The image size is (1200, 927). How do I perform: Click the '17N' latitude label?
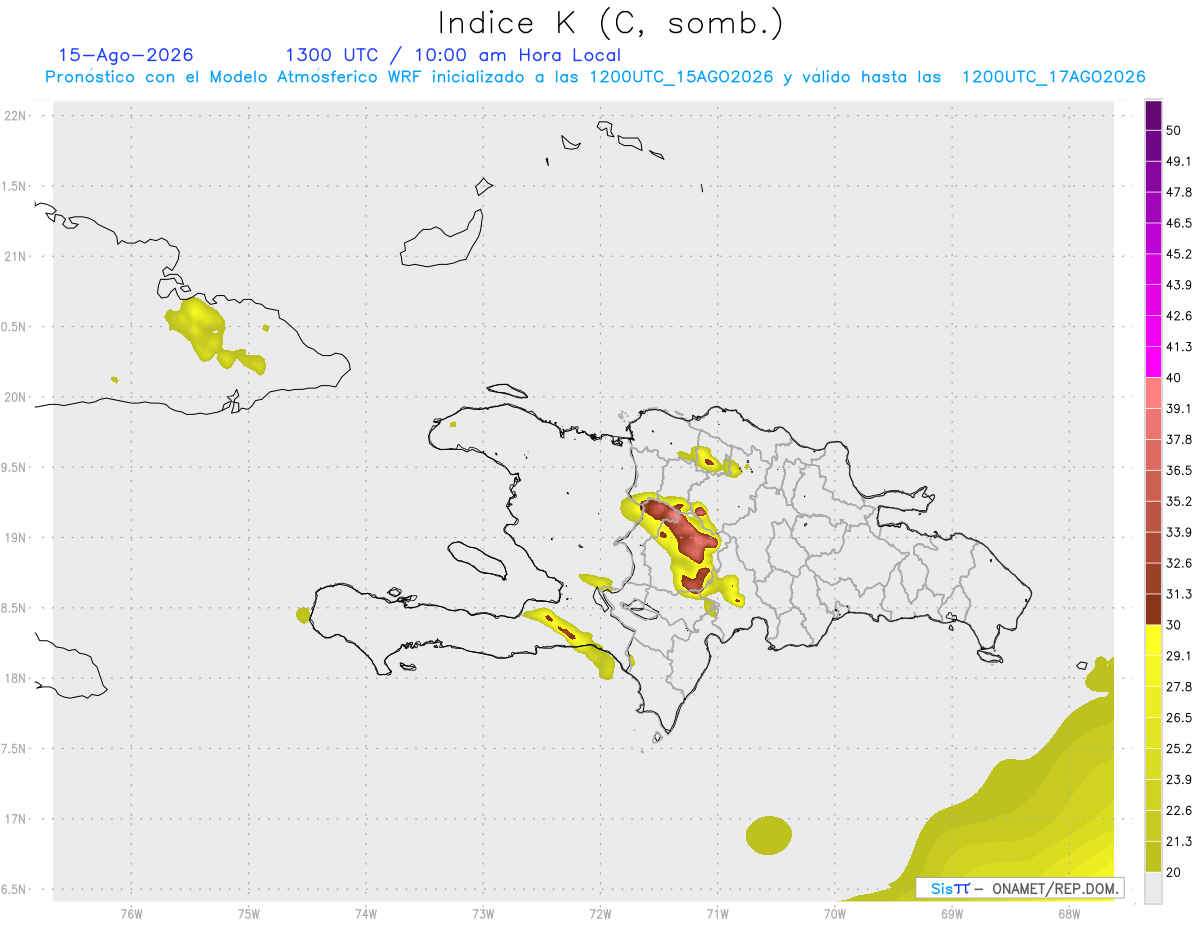(x=17, y=819)
